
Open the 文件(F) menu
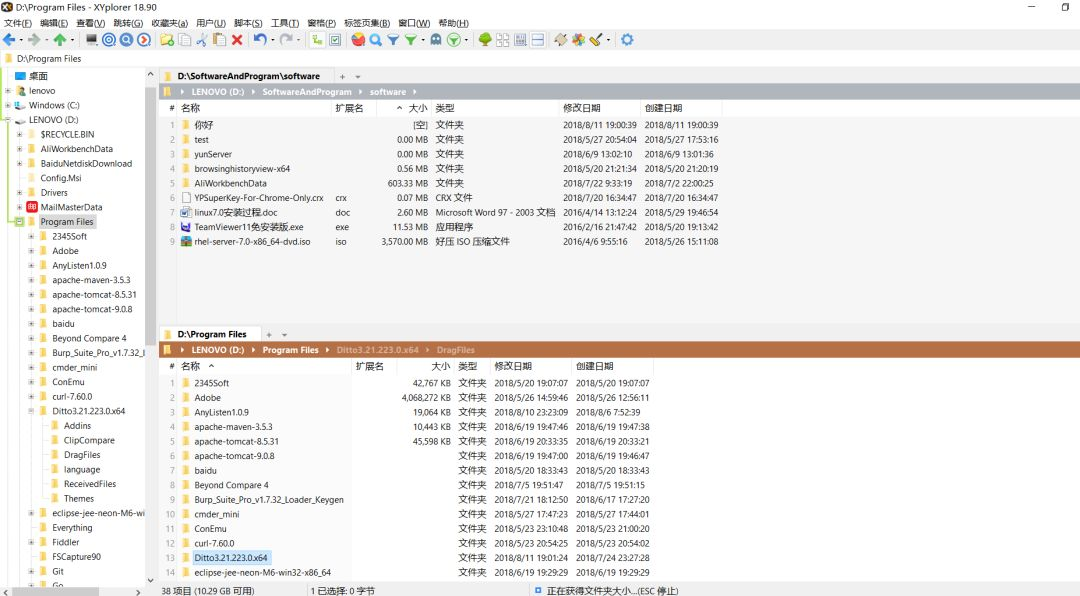point(18,23)
